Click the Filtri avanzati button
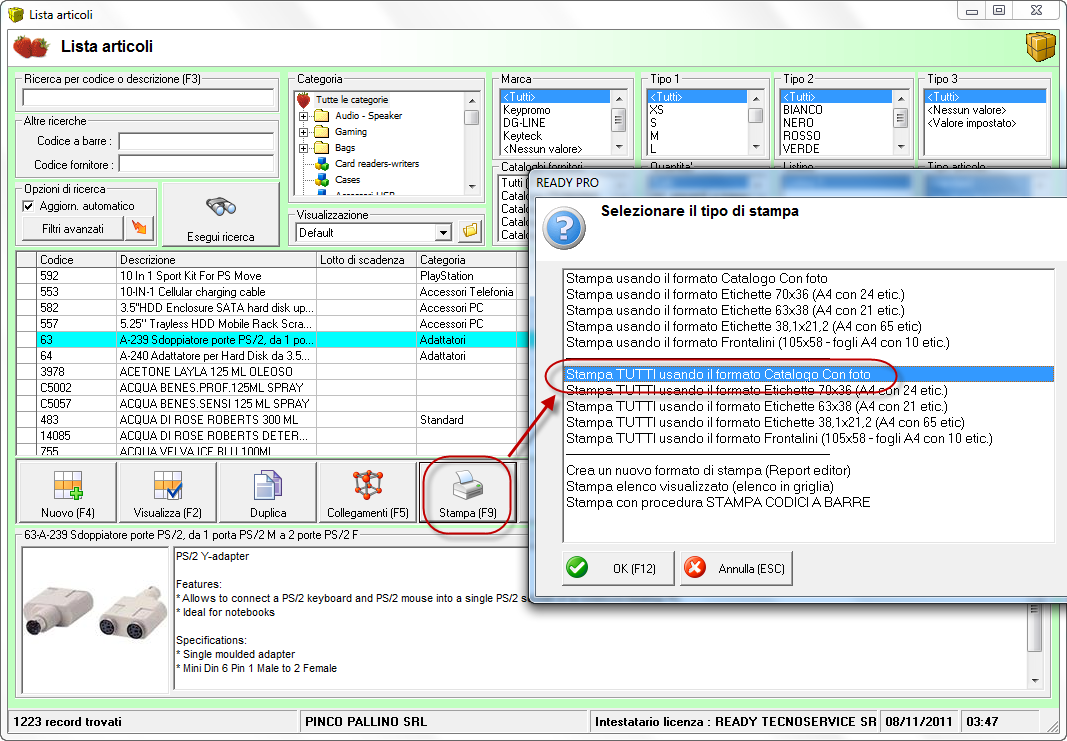This screenshot has height=741, width=1067. tap(73, 229)
